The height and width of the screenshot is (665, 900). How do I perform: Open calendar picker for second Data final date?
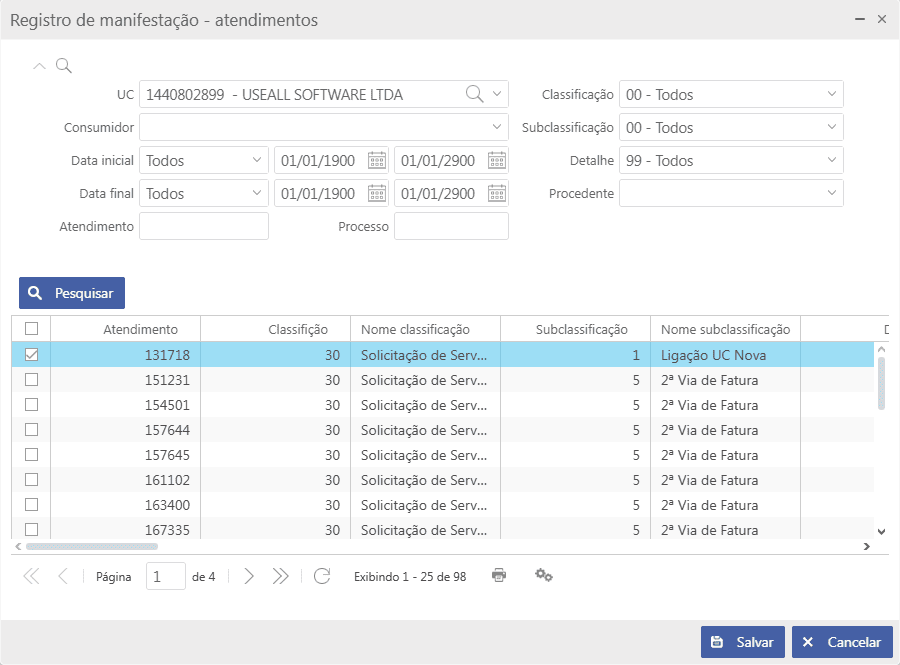coord(497,193)
